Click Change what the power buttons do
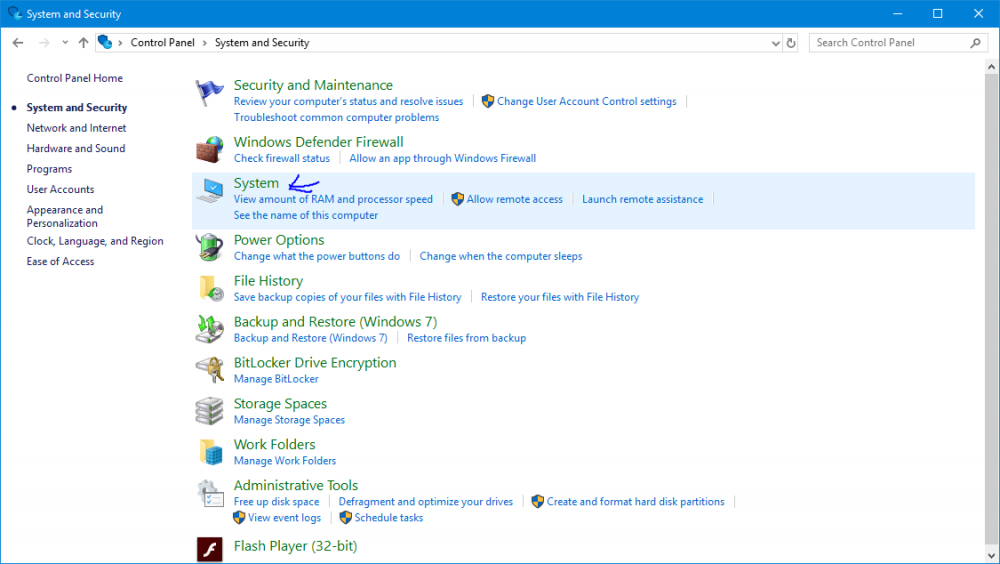Image resolution: width=1000 pixels, height=564 pixels. click(317, 256)
